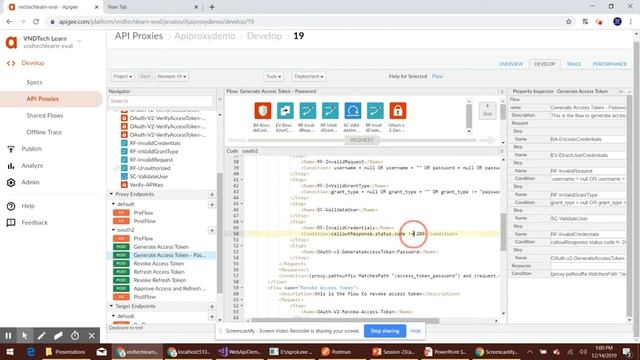Go to API Proxies breadcrumb
The width and height of the screenshot is (640, 360).
[x=139, y=36]
